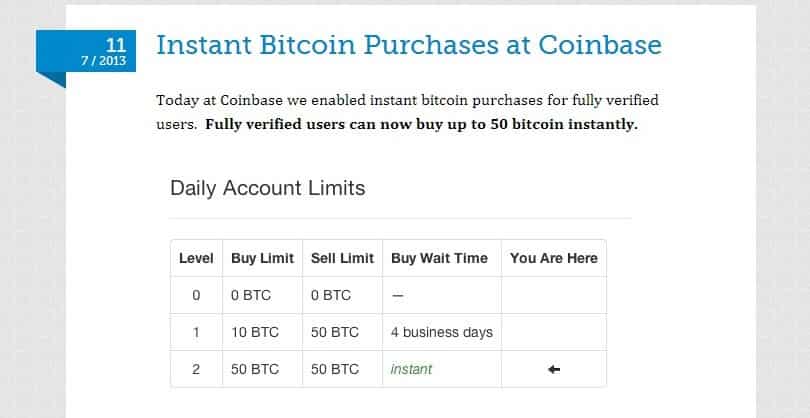Select the Buy Limit column header
This screenshot has width=810, height=418.
tap(262, 258)
